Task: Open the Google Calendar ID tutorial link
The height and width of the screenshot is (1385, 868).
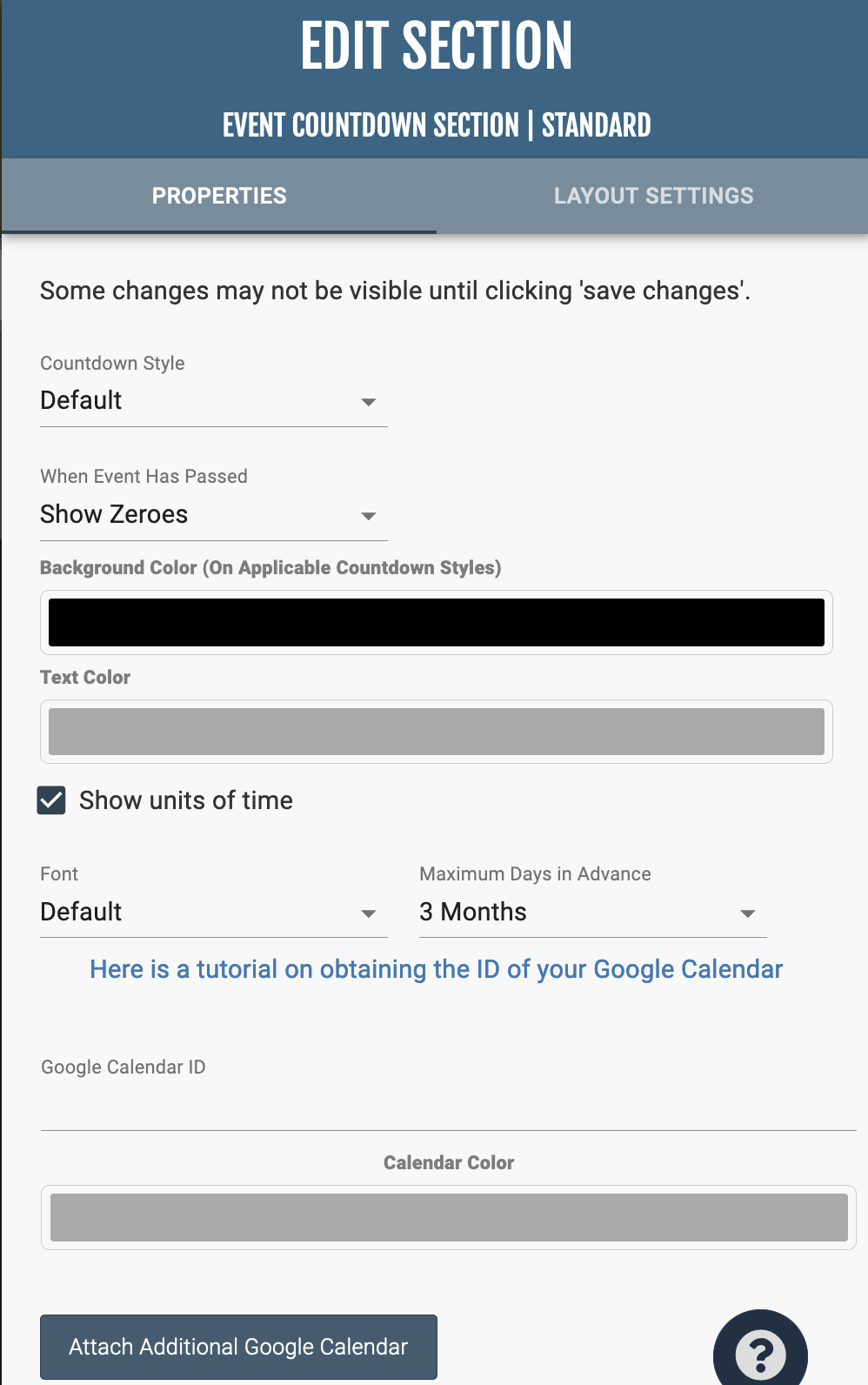Action: point(436,969)
